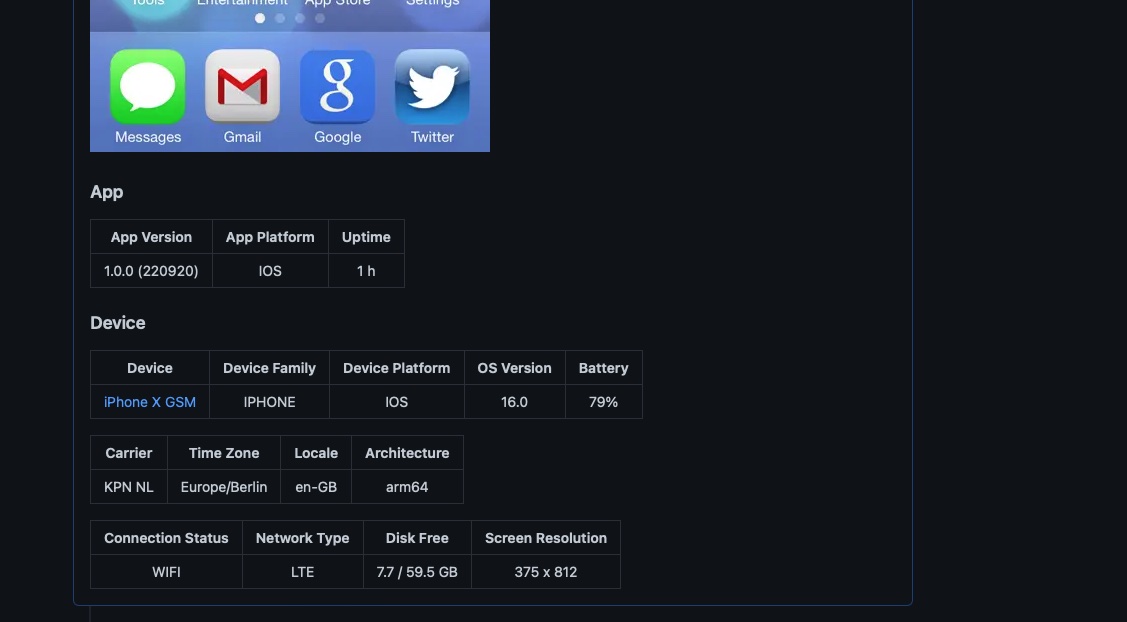
Task: Select the App Version column header
Action: (151, 237)
